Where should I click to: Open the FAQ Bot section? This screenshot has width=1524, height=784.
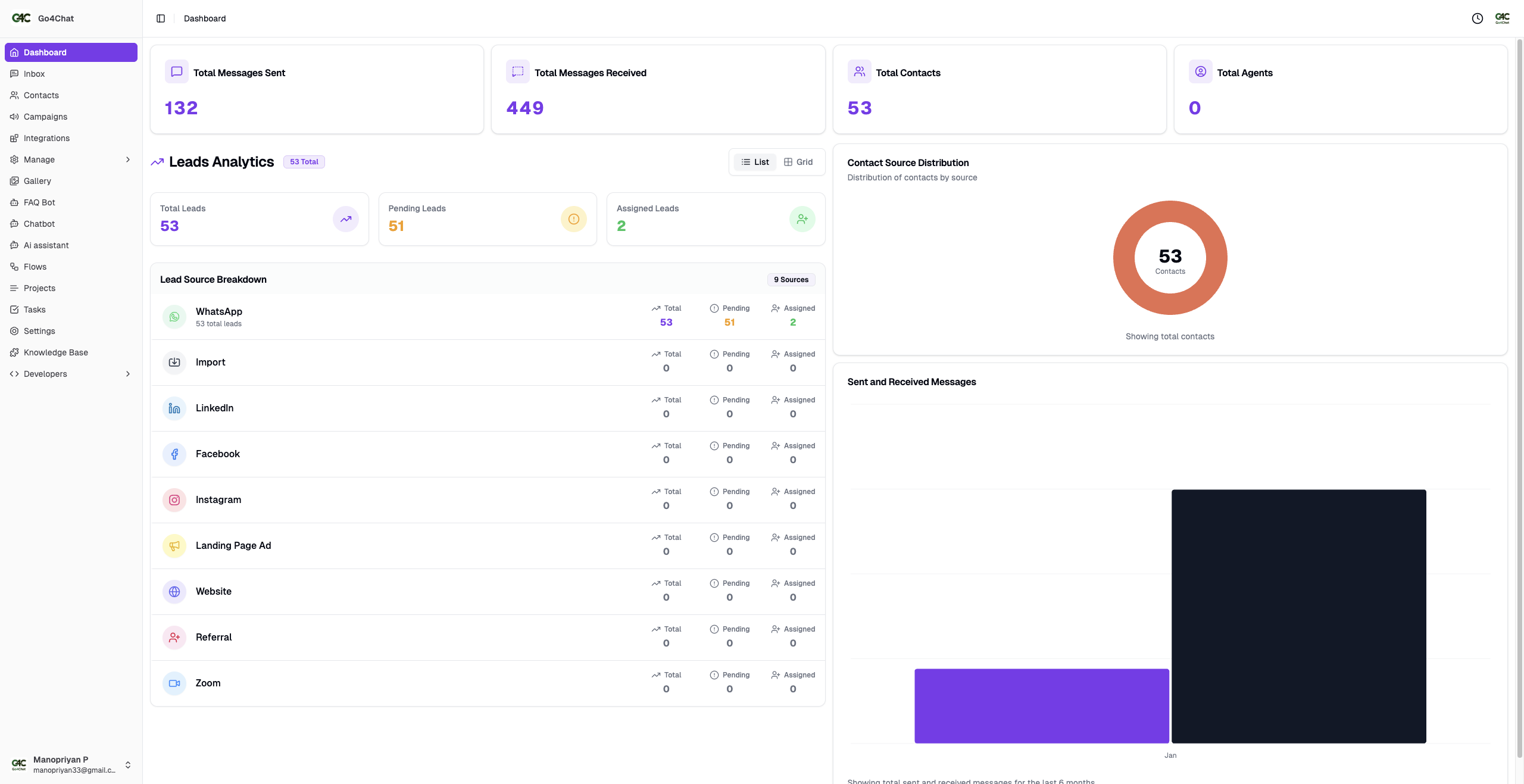pyautogui.click(x=40, y=202)
